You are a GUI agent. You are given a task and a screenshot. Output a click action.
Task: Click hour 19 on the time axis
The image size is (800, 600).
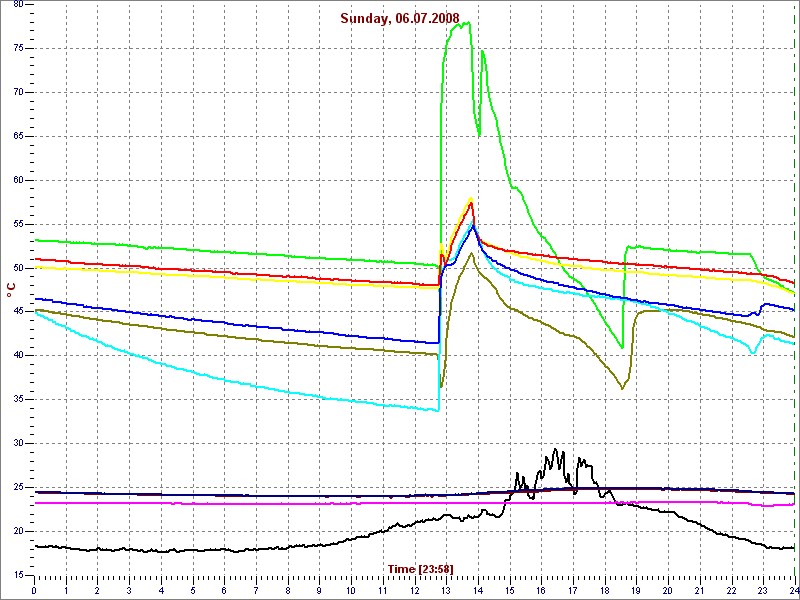[636, 590]
